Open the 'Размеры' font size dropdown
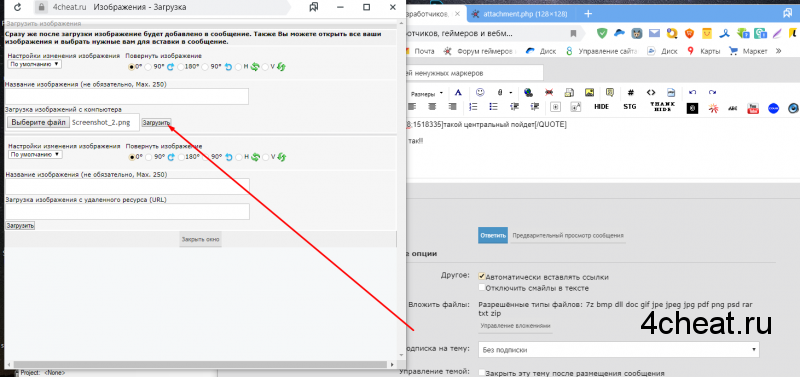 [x=427, y=94]
